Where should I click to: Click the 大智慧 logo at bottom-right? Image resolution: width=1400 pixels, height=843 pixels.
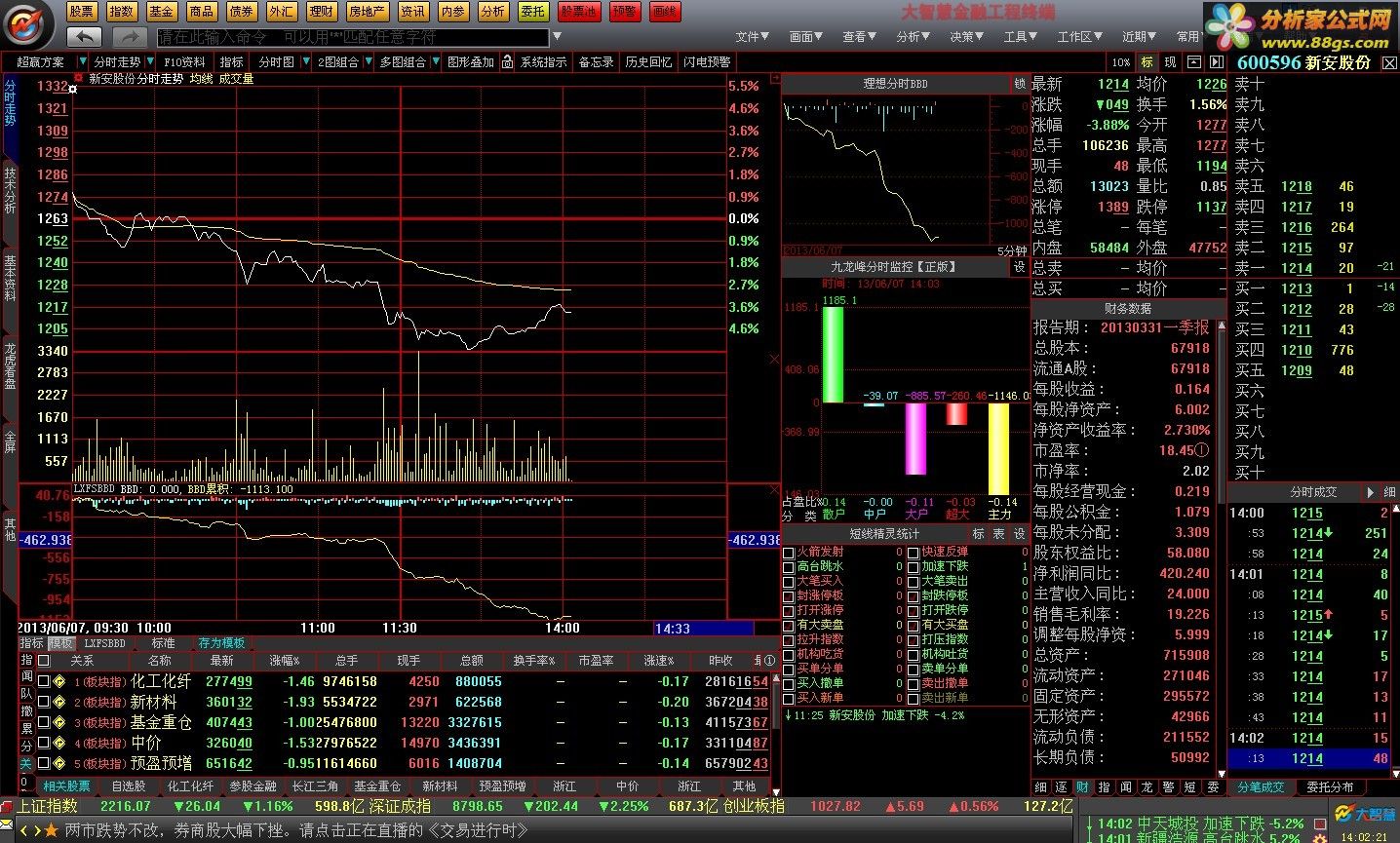[x=1365, y=813]
